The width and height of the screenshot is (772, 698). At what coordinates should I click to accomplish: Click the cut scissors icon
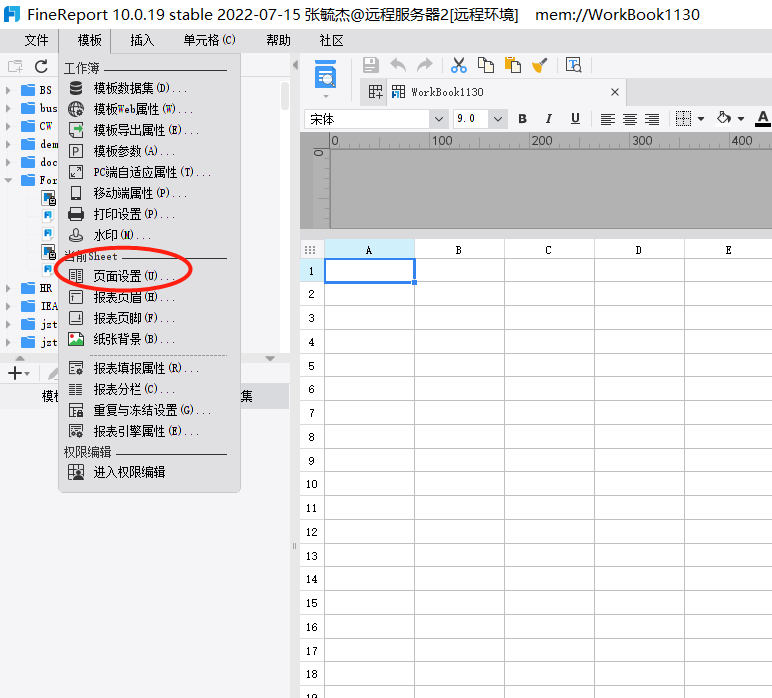click(459, 65)
